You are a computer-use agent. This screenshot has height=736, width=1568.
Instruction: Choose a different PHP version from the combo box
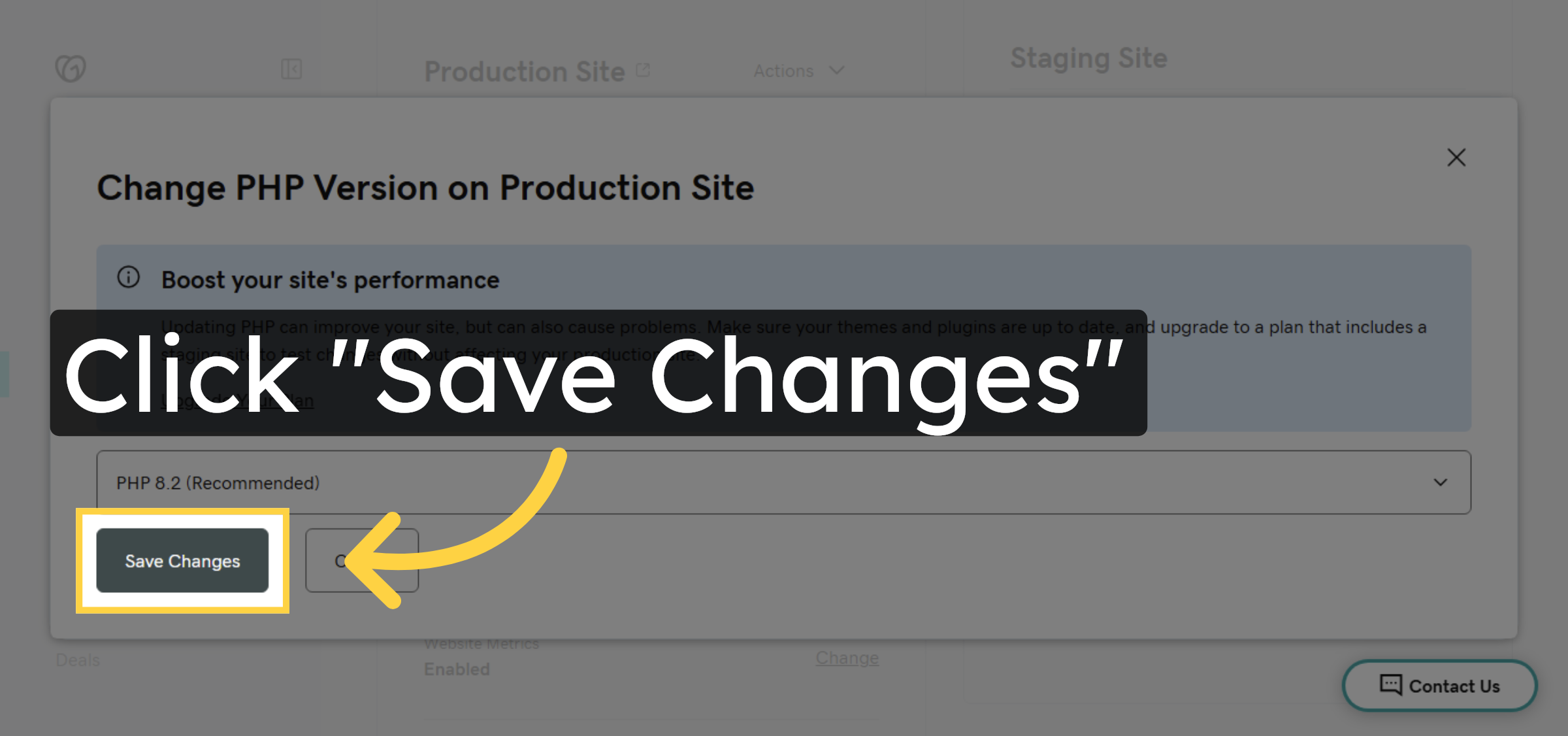(783, 483)
